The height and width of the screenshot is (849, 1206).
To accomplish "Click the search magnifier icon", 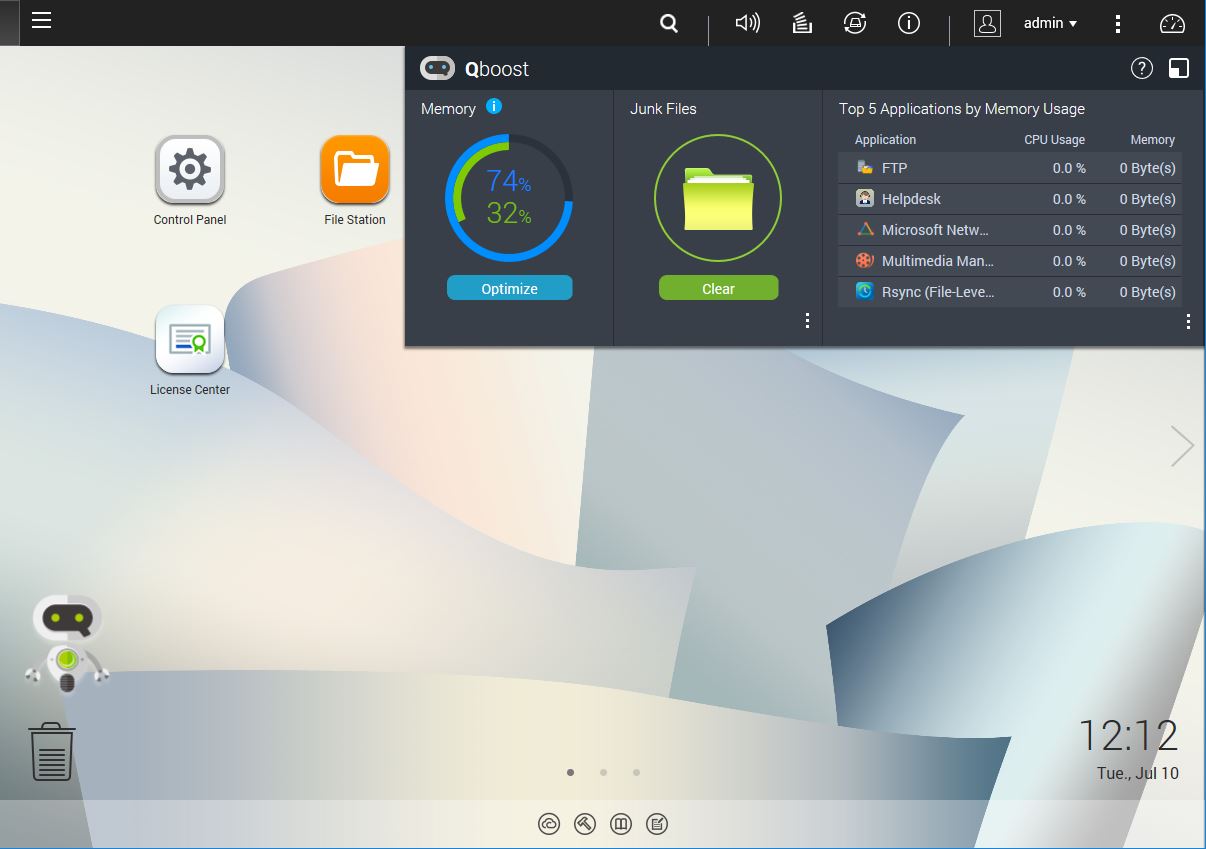I will tap(669, 23).
